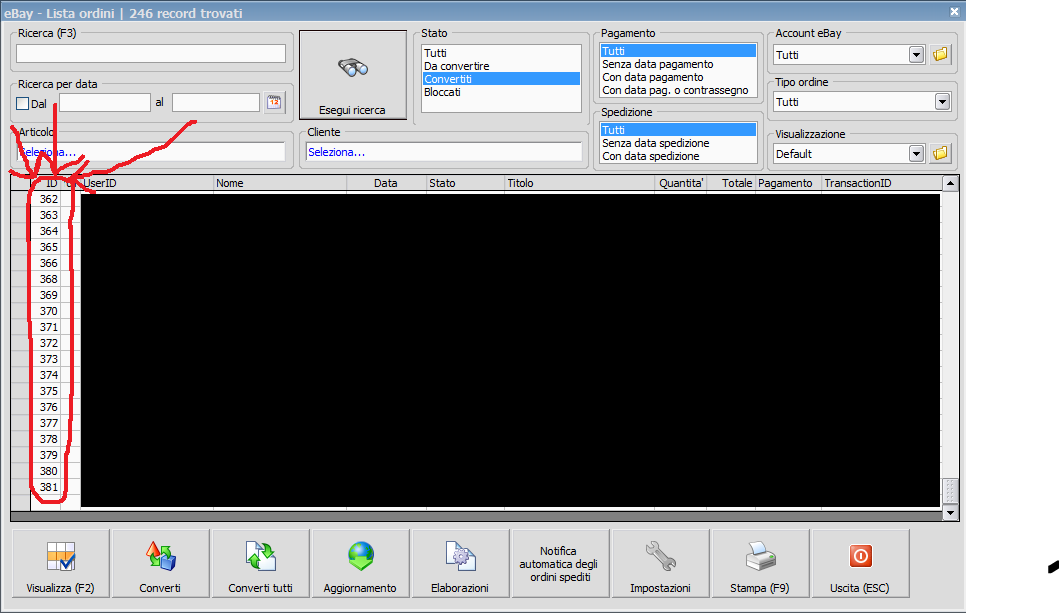Sort by Nome column header
Screen dimensions: 1059x613
point(280,183)
